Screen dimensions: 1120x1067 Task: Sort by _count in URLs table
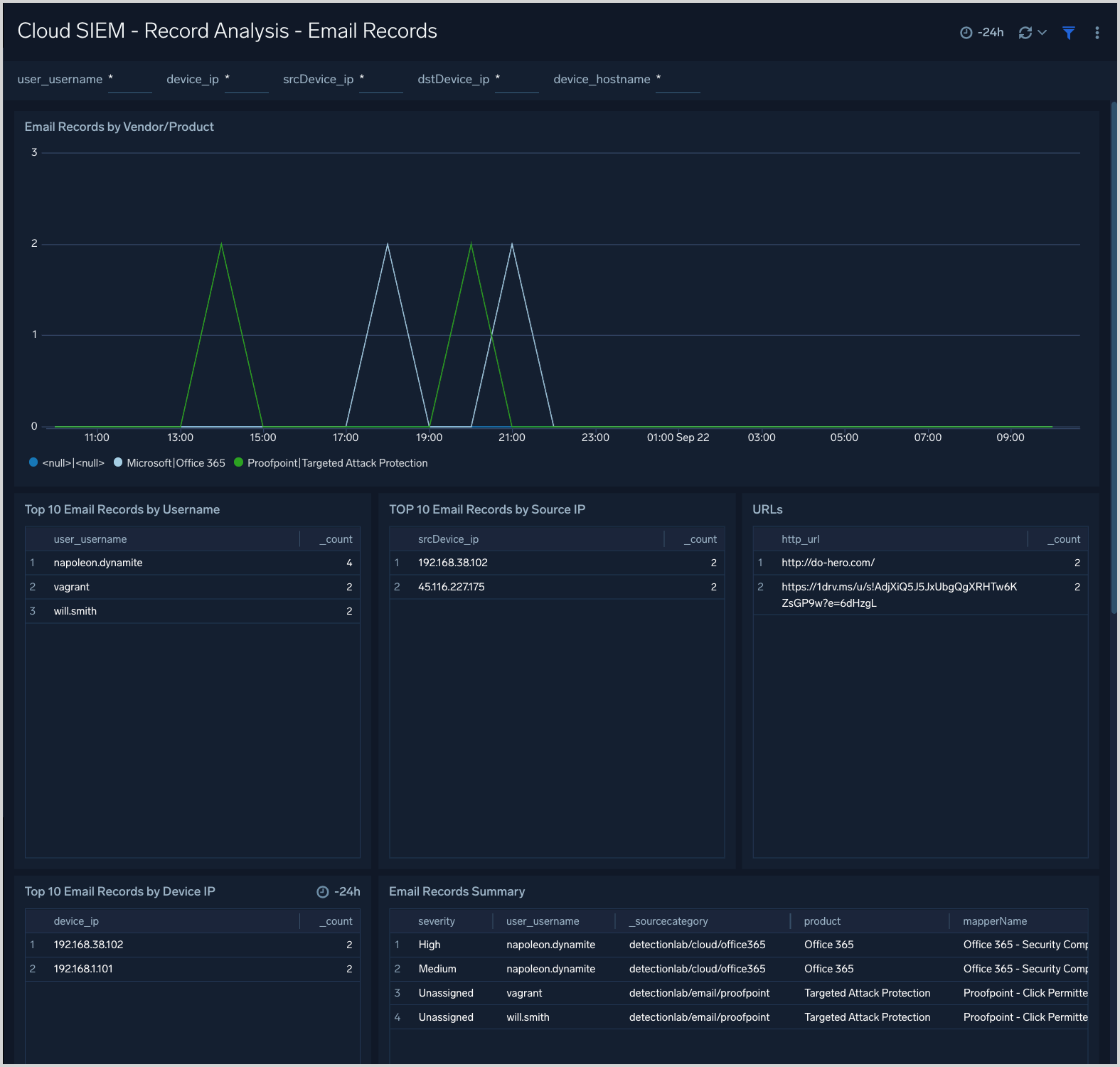(x=1064, y=539)
